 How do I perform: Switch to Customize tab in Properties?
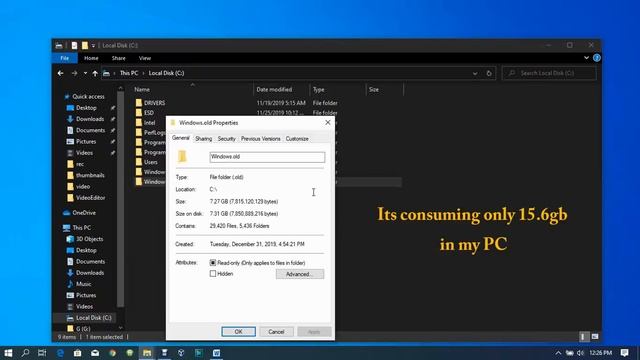tap(297, 139)
